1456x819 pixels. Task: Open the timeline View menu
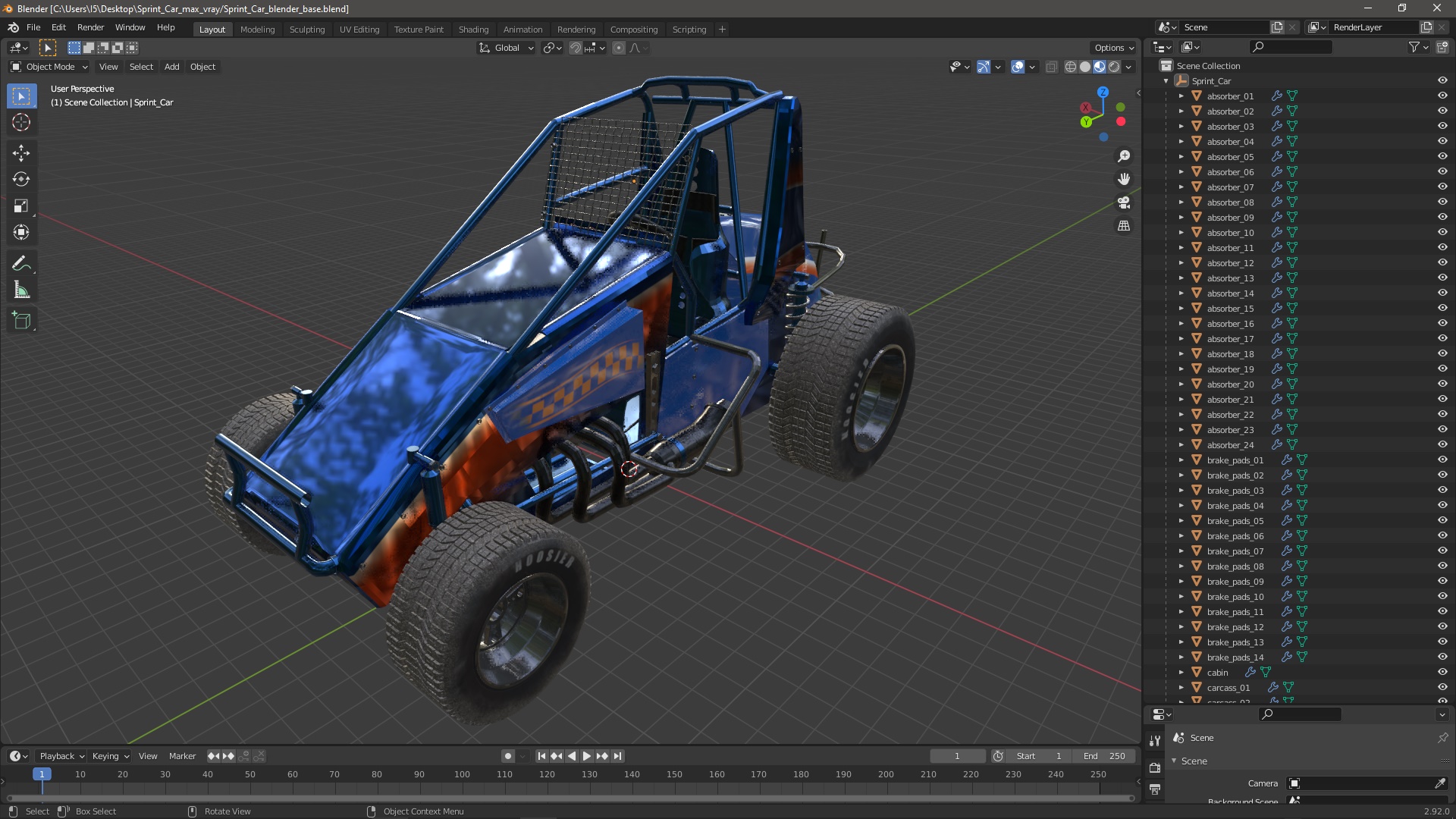tap(148, 756)
